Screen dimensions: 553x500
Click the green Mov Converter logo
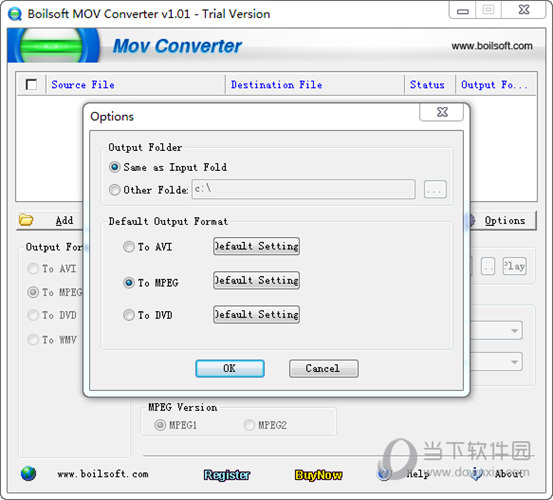53,46
